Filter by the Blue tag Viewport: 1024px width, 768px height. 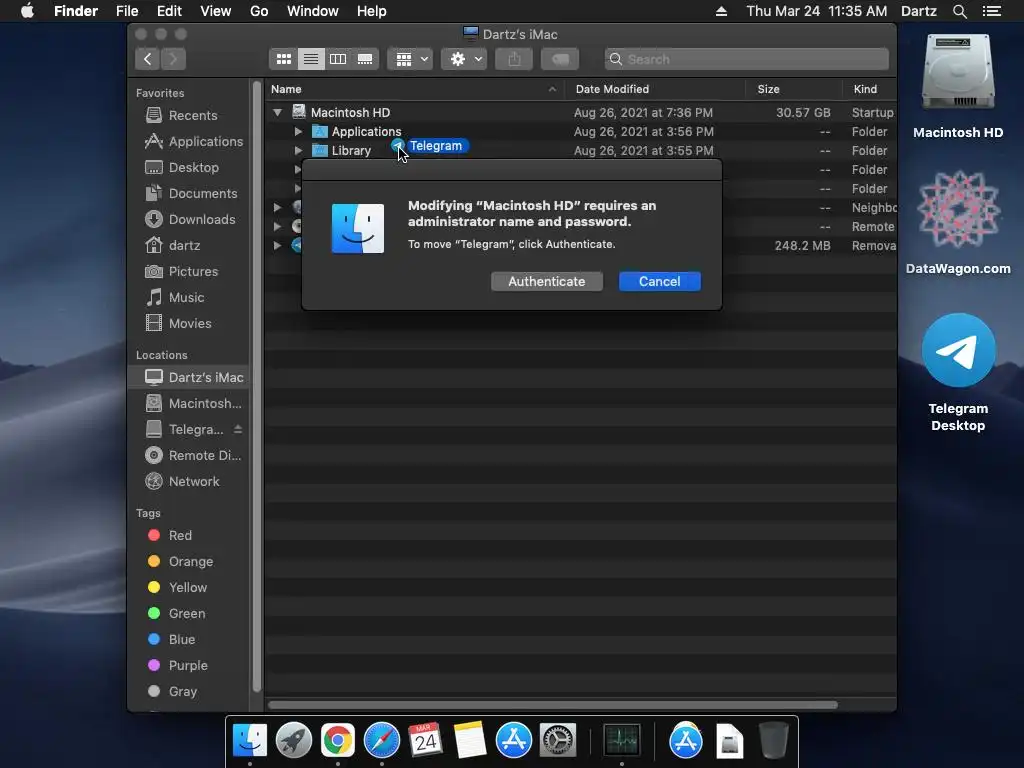[x=171, y=639]
